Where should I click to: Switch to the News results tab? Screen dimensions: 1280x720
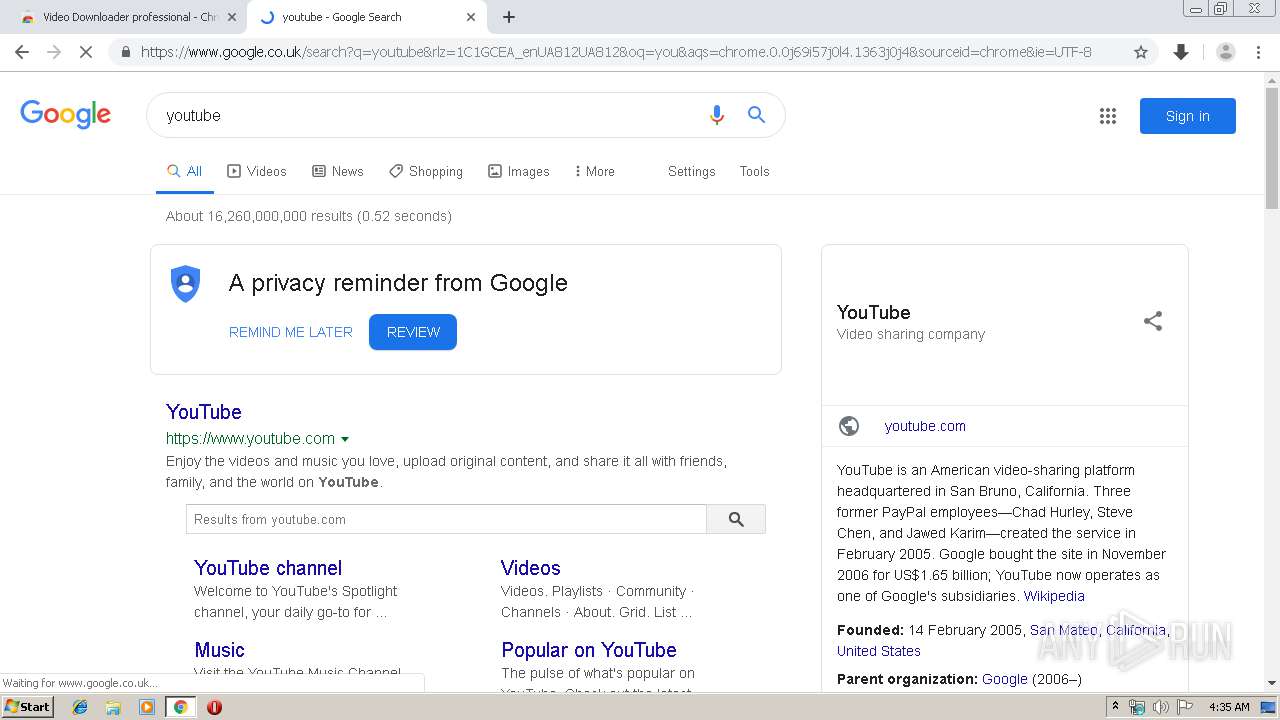(338, 171)
